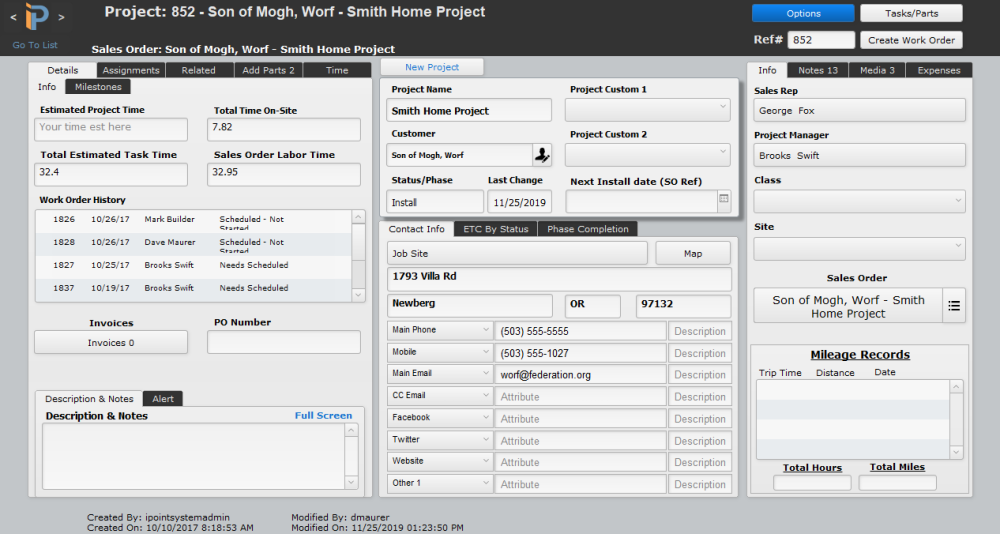
Task: Open calendar picker for Next Install date
Action: click(x=724, y=199)
